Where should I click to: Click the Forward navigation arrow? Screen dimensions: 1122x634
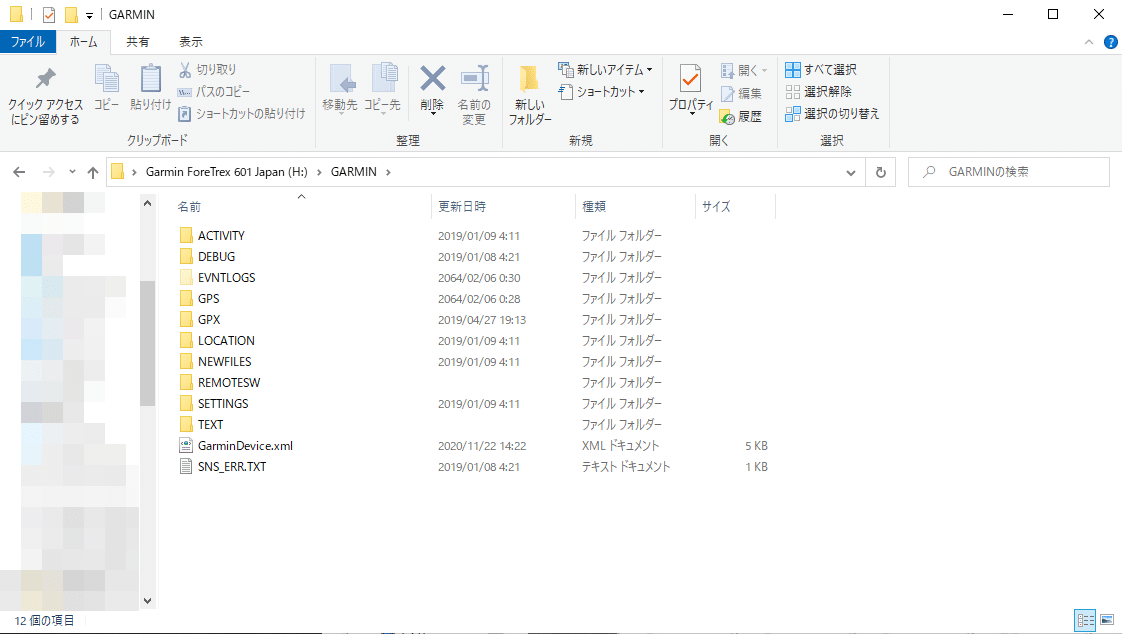tap(49, 172)
